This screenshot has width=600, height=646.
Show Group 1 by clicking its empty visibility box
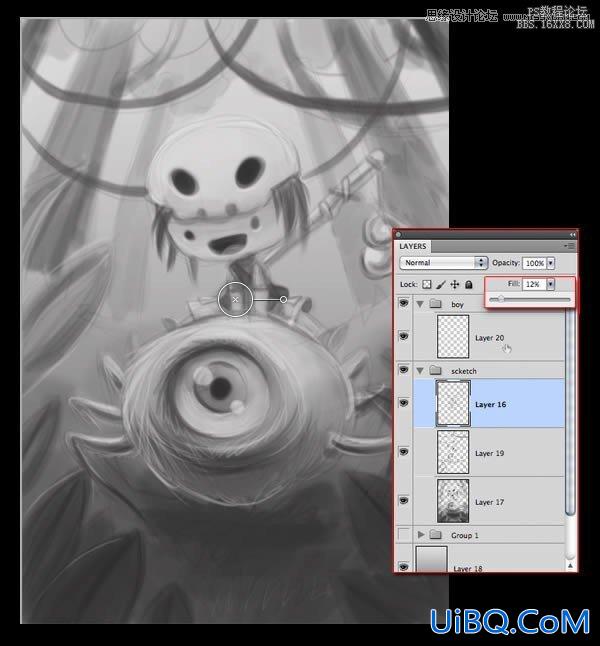pos(404,534)
